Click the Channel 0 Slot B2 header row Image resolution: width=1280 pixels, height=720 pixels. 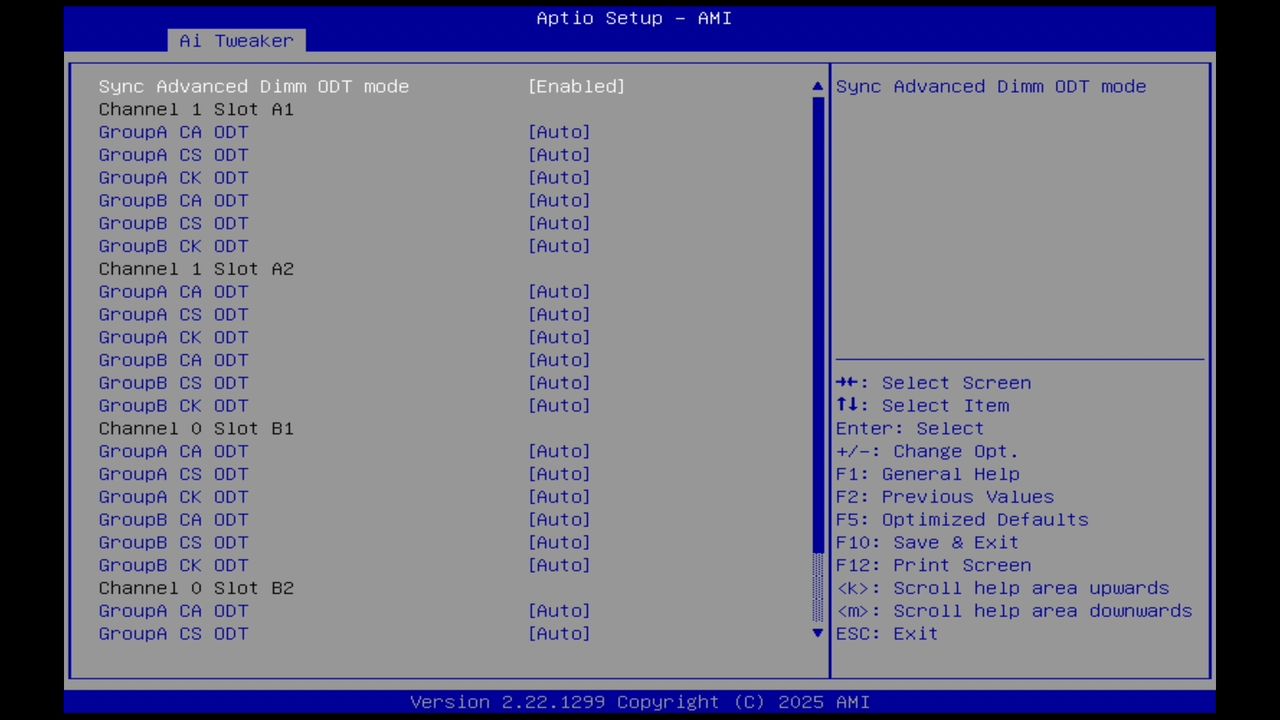point(196,588)
